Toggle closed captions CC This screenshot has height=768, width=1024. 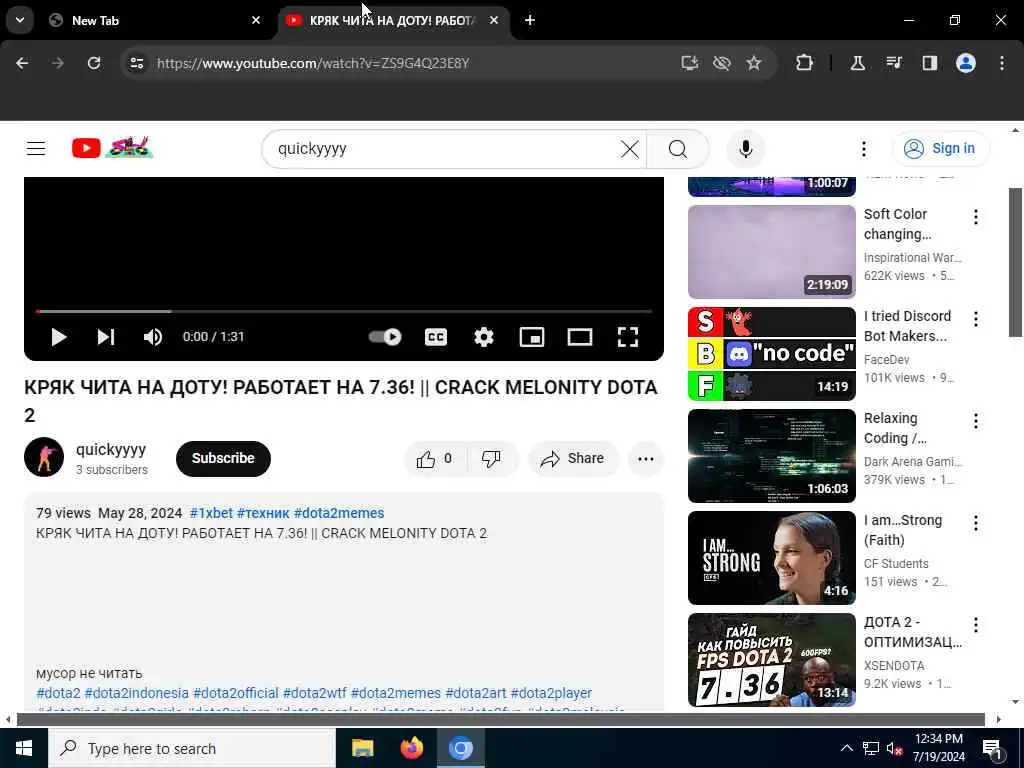pyautogui.click(x=436, y=337)
